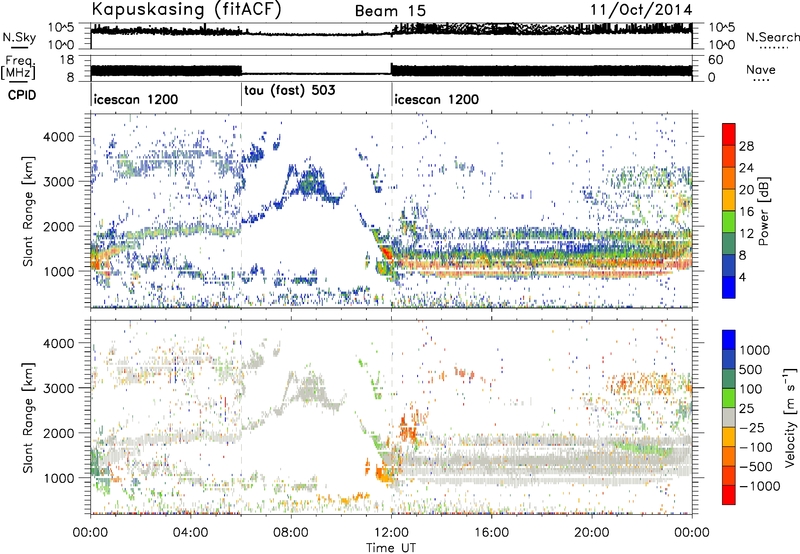
Task: Click the 12:00 time axis label
Action: coord(391,533)
